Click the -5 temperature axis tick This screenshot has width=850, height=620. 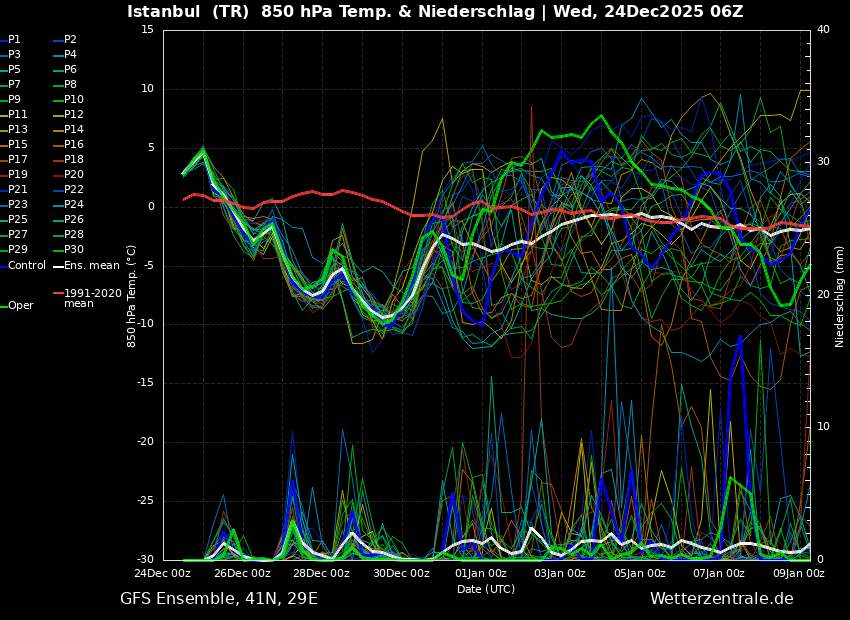(149, 266)
